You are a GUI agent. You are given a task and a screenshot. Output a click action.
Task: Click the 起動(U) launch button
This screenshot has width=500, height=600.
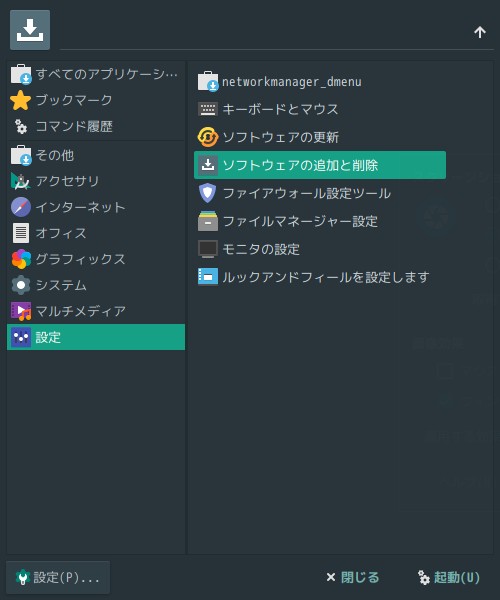(x=448, y=577)
